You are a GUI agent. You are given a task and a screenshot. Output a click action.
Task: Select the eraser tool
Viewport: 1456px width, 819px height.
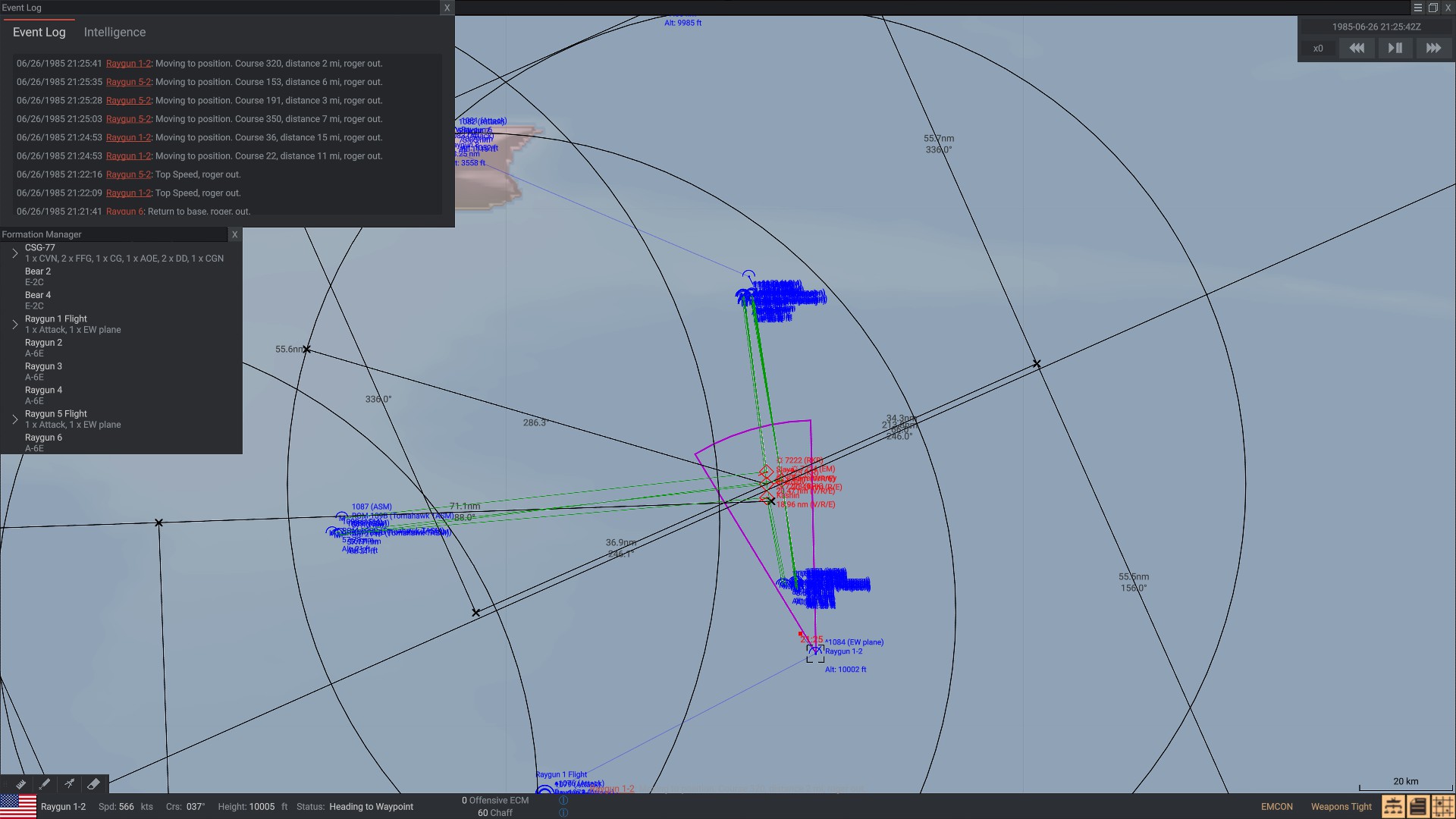93,784
